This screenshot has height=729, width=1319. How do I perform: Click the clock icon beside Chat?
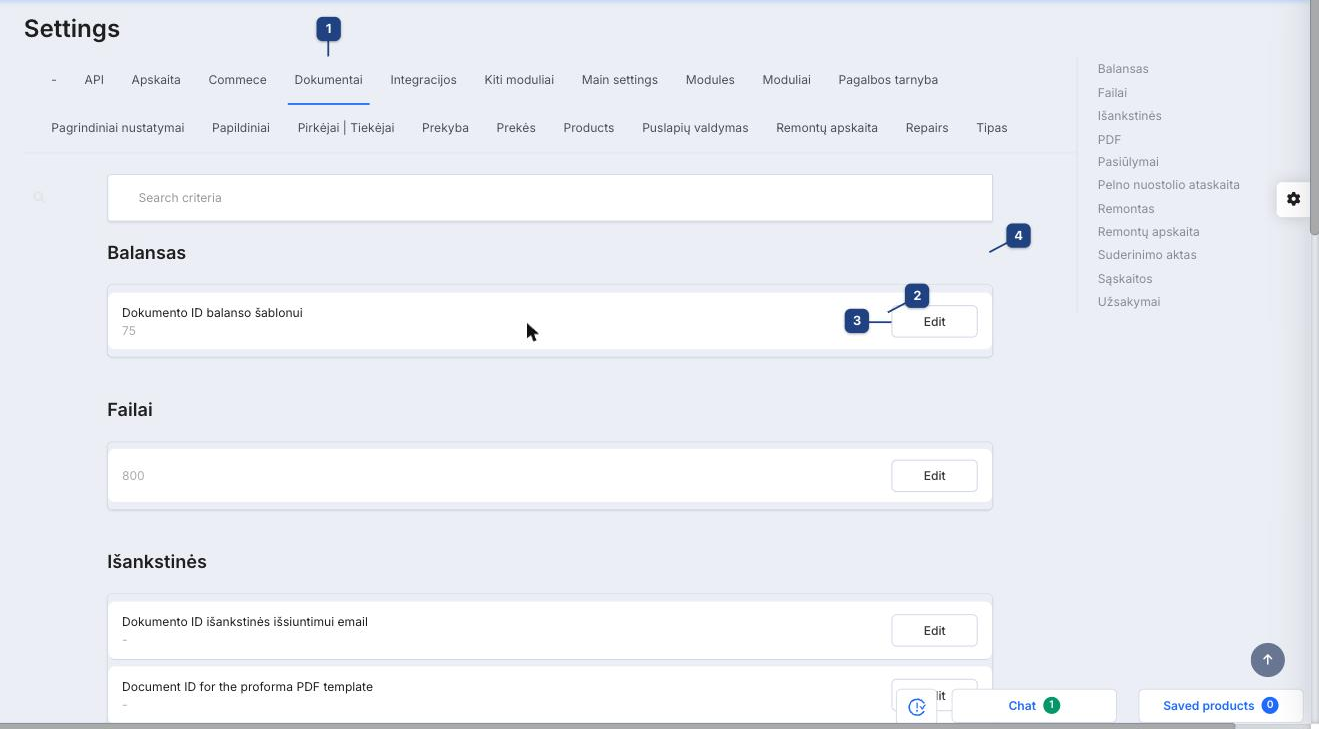pyautogui.click(x=917, y=707)
